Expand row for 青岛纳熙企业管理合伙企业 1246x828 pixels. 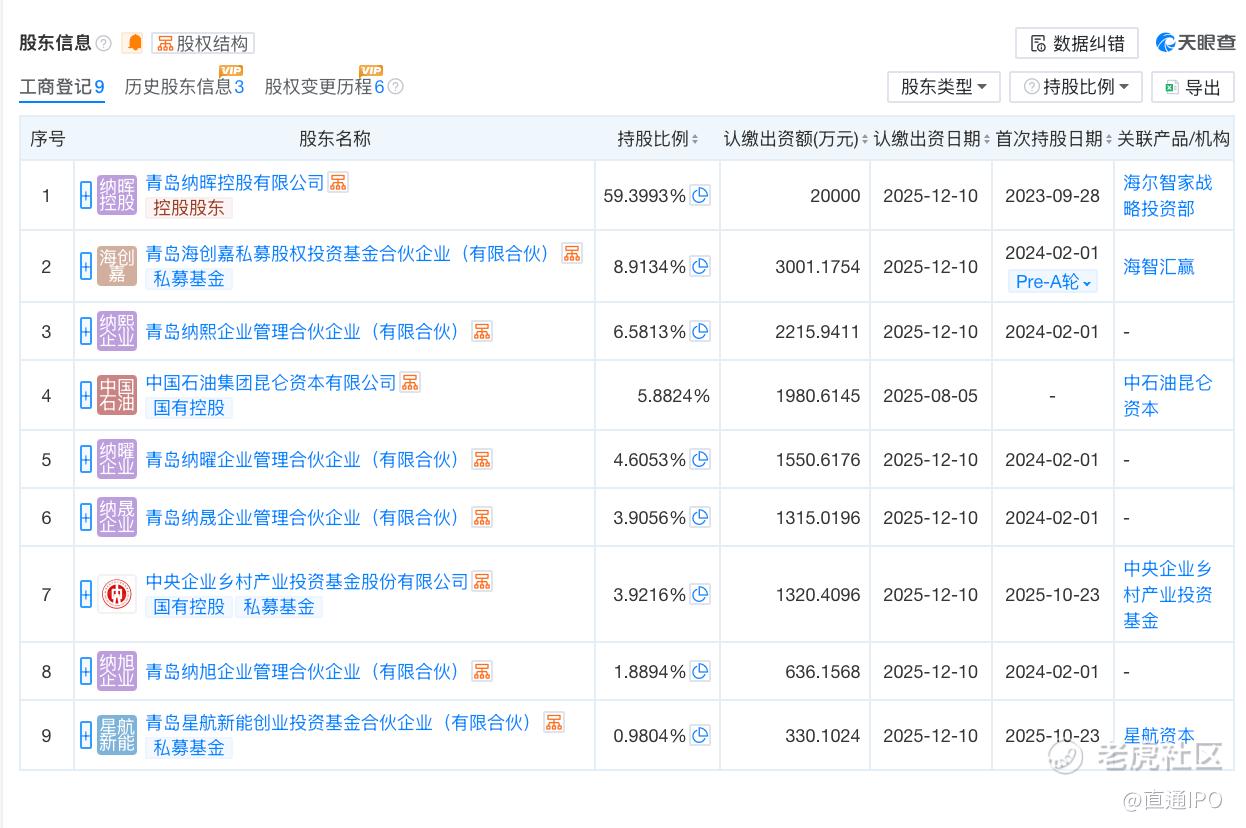click(86, 331)
